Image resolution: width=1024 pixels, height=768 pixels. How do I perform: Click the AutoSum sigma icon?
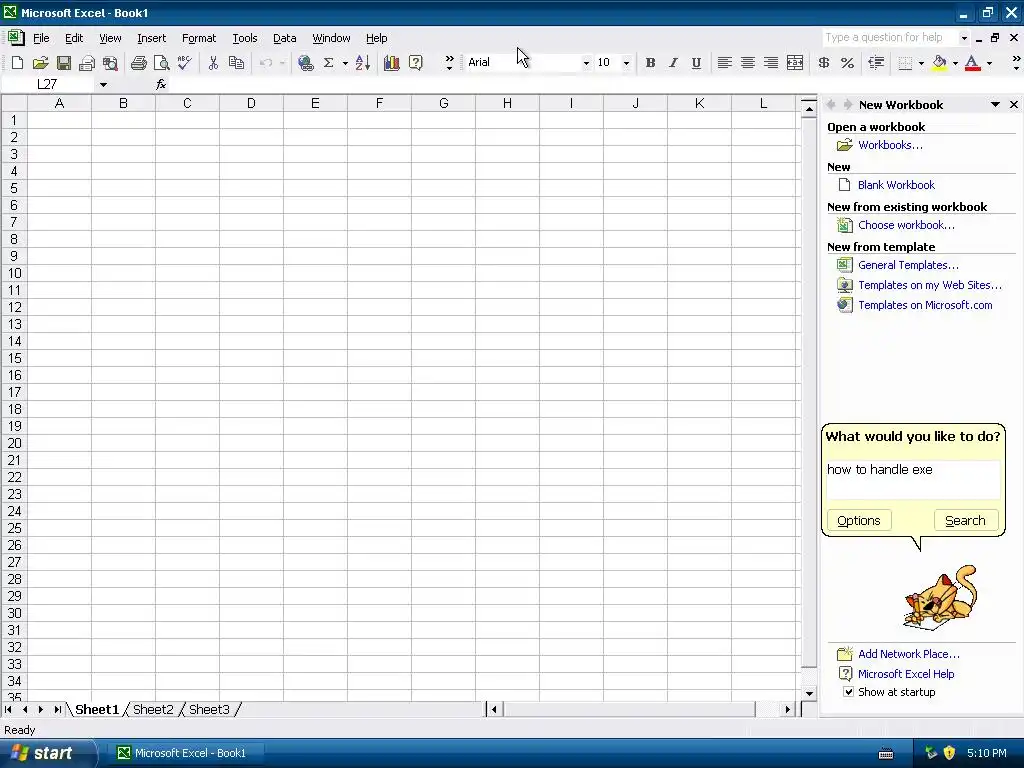click(x=328, y=63)
